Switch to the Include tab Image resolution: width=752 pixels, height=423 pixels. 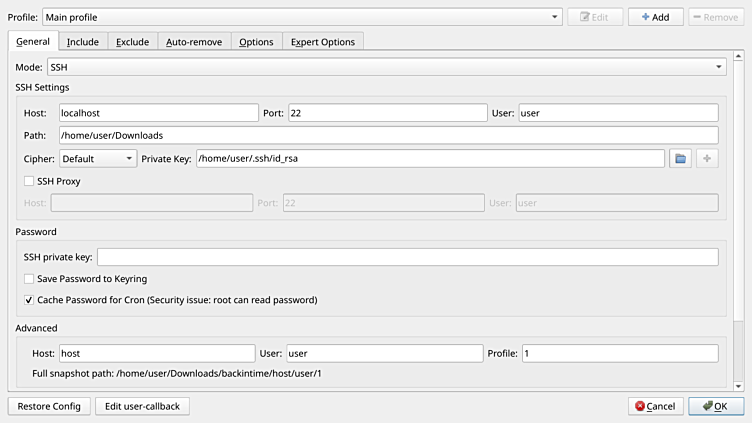pos(82,42)
